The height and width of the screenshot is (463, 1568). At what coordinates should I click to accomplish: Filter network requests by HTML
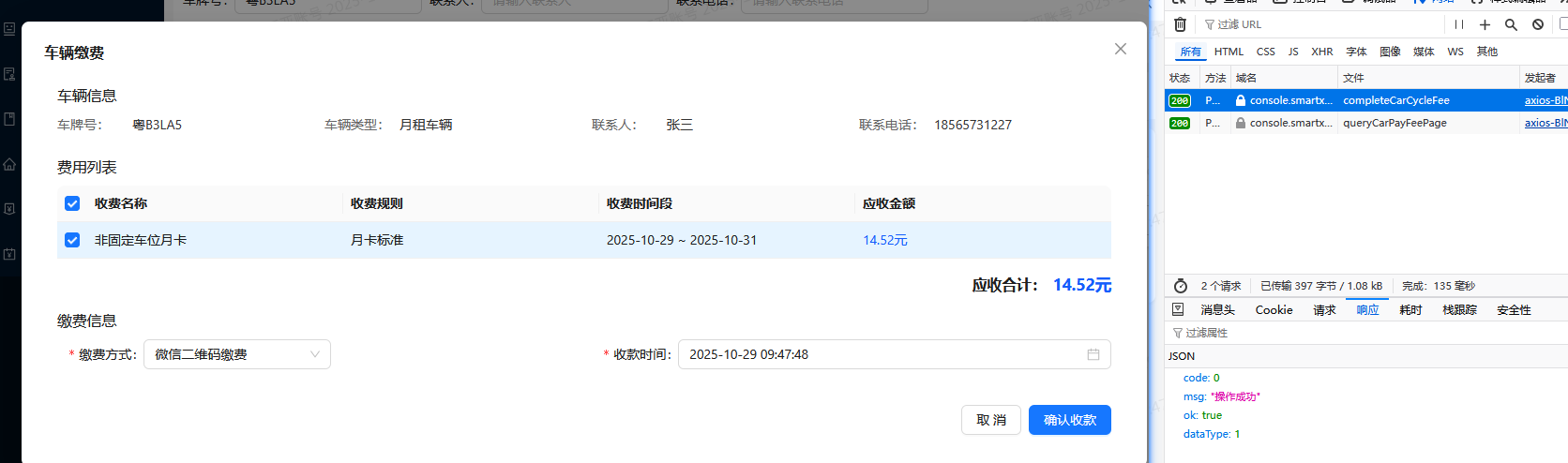click(x=1229, y=52)
